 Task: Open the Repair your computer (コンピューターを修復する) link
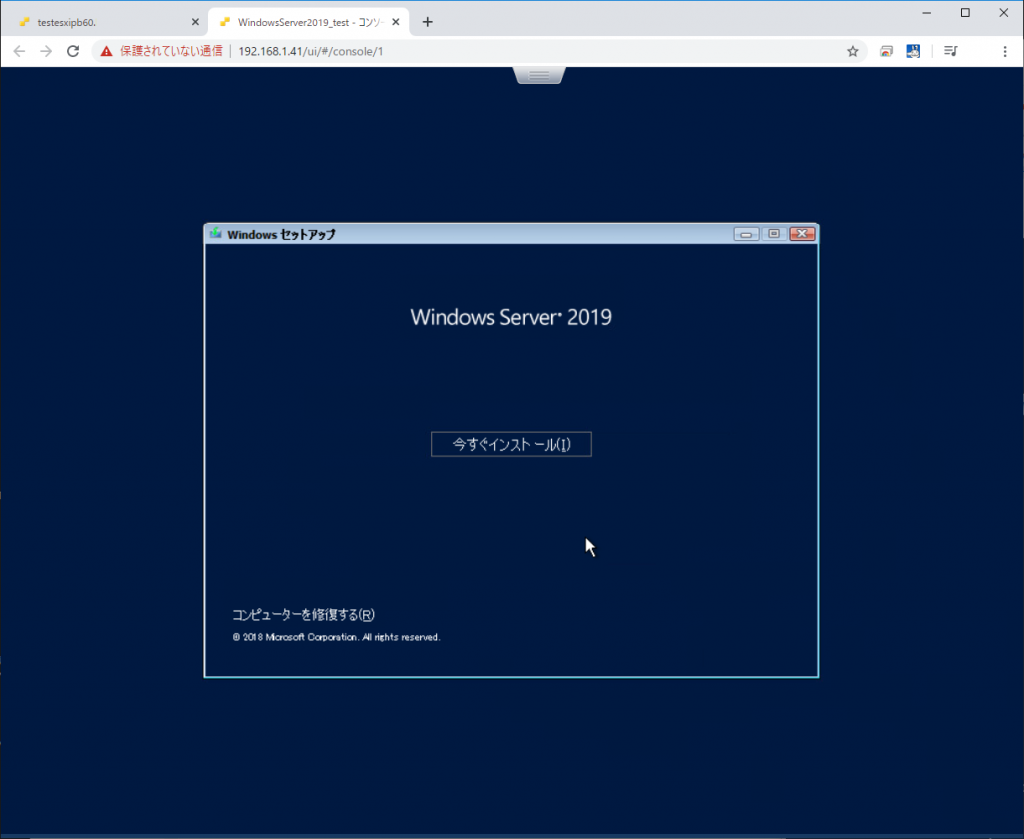304,614
